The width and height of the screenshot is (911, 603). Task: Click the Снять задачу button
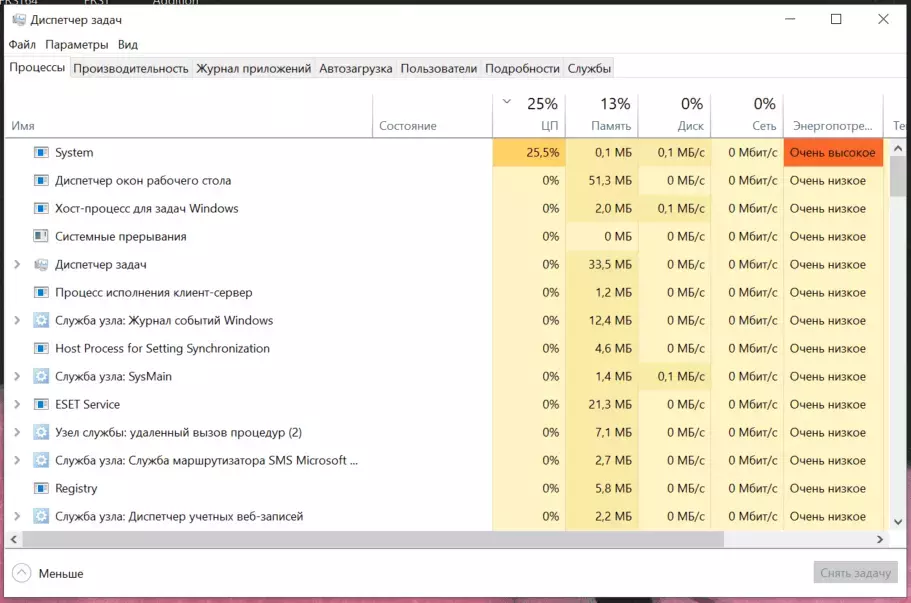pyautogui.click(x=855, y=573)
